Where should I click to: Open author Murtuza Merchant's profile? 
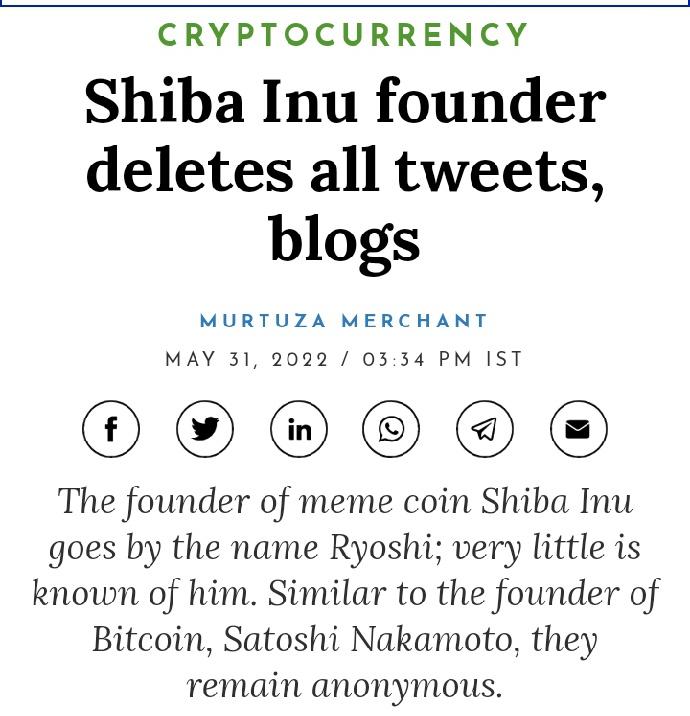[x=344, y=321]
